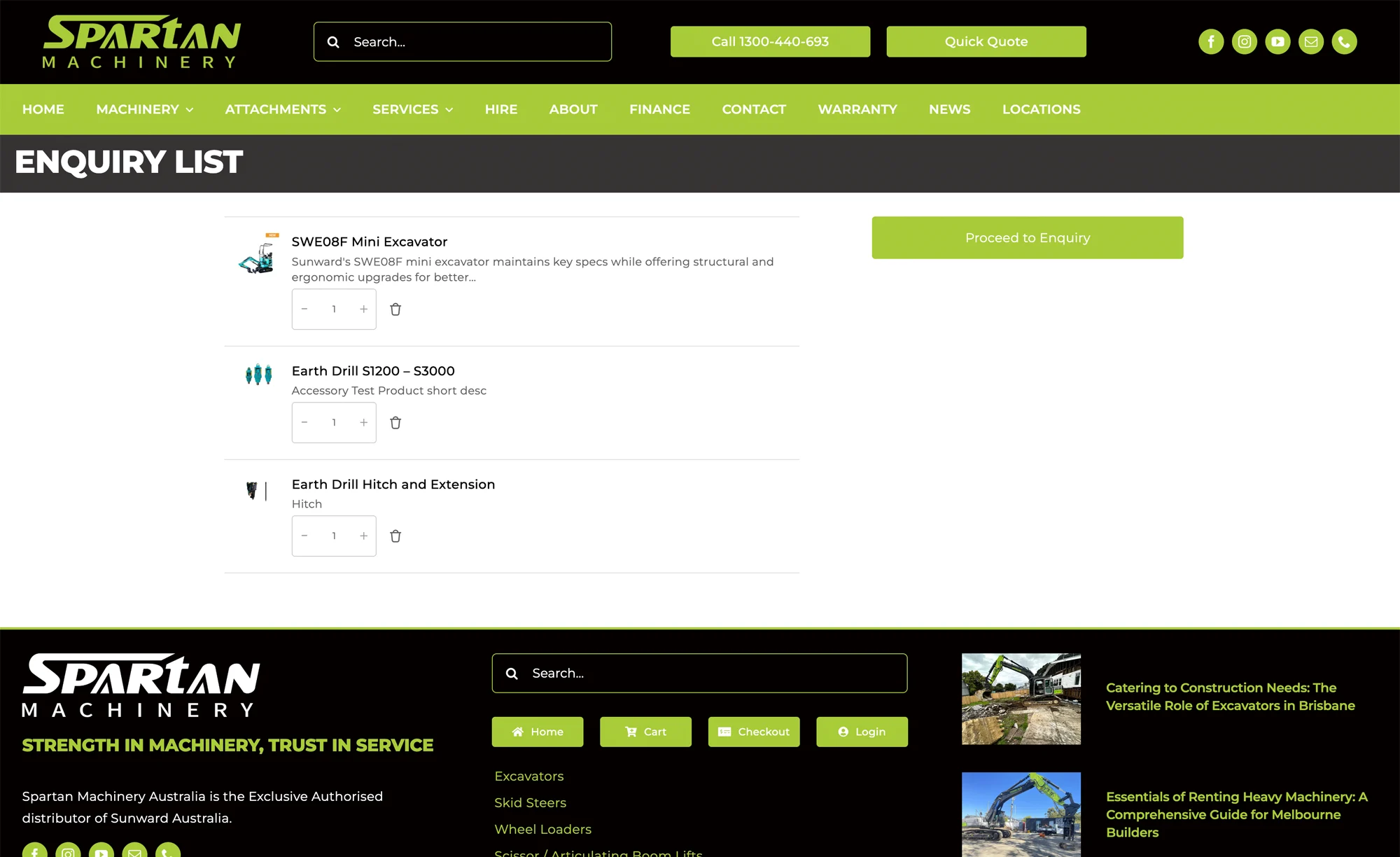Focus the header Search field
This screenshot has height=857, width=1400.
pyautogui.click(x=463, y=42)
